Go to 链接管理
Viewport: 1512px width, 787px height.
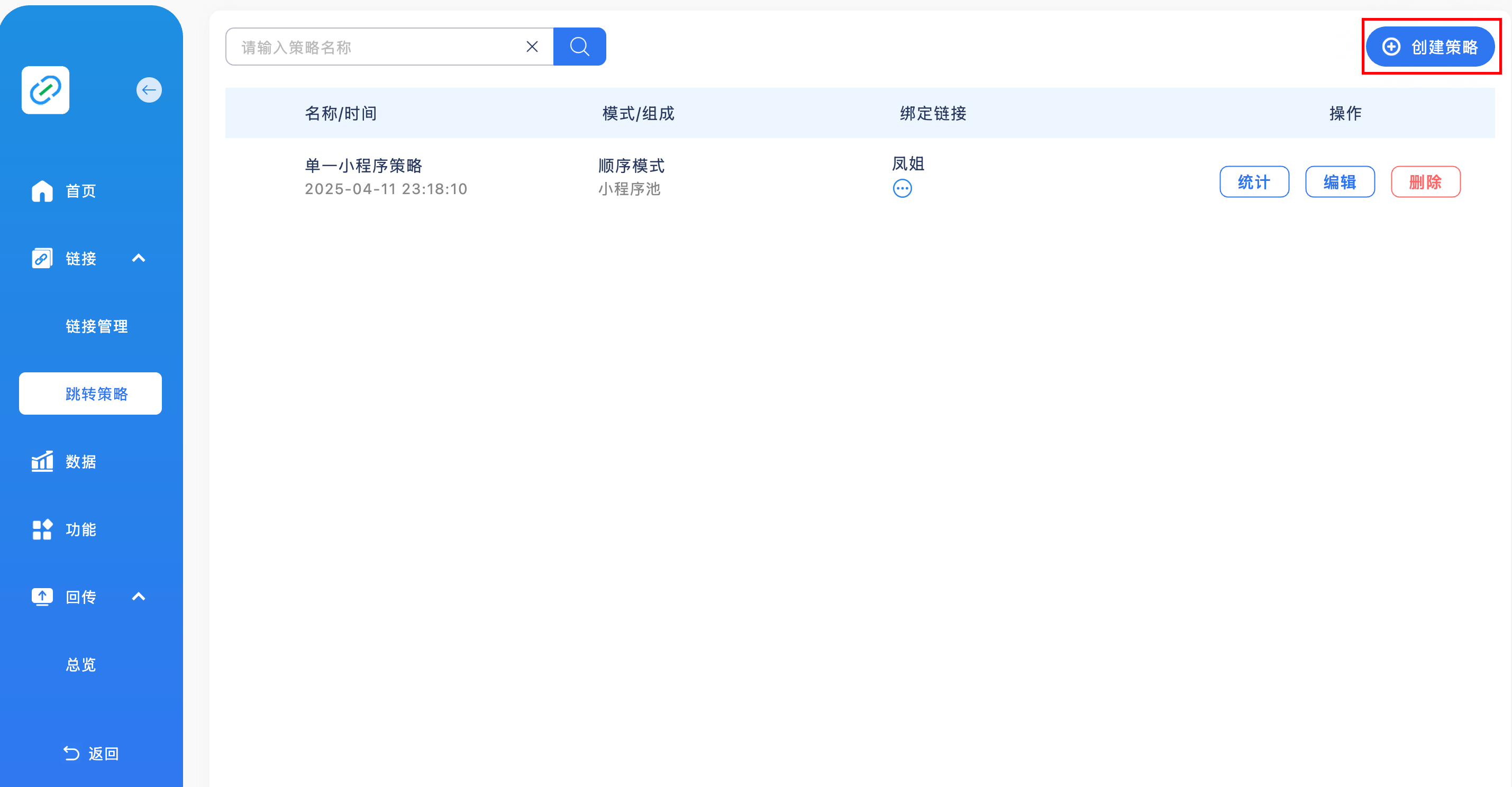click(97, 326)
